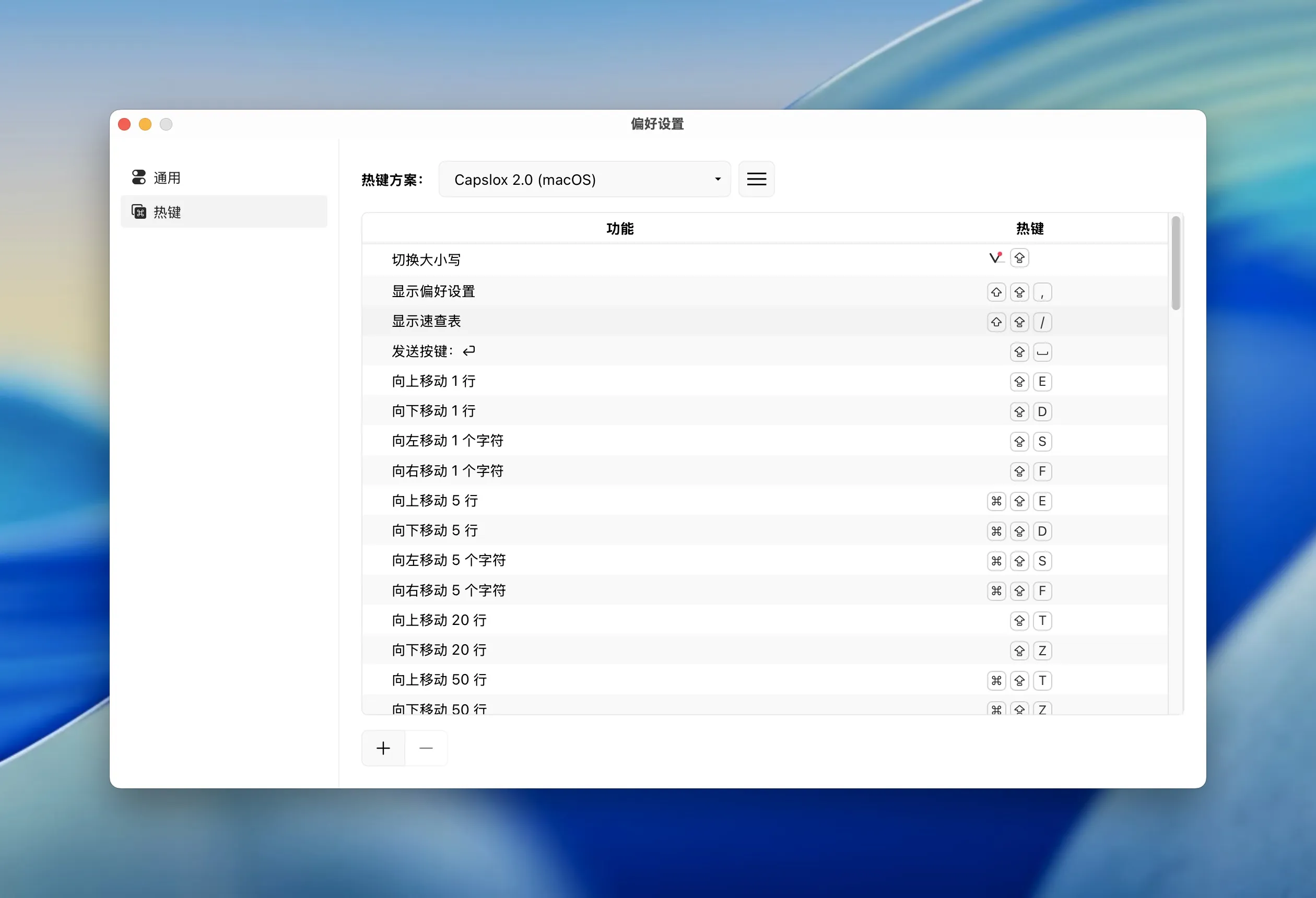Open the hamburger menu beside the scheme dropdown
The image size is (1316, 898).
[x=757, y=179]
